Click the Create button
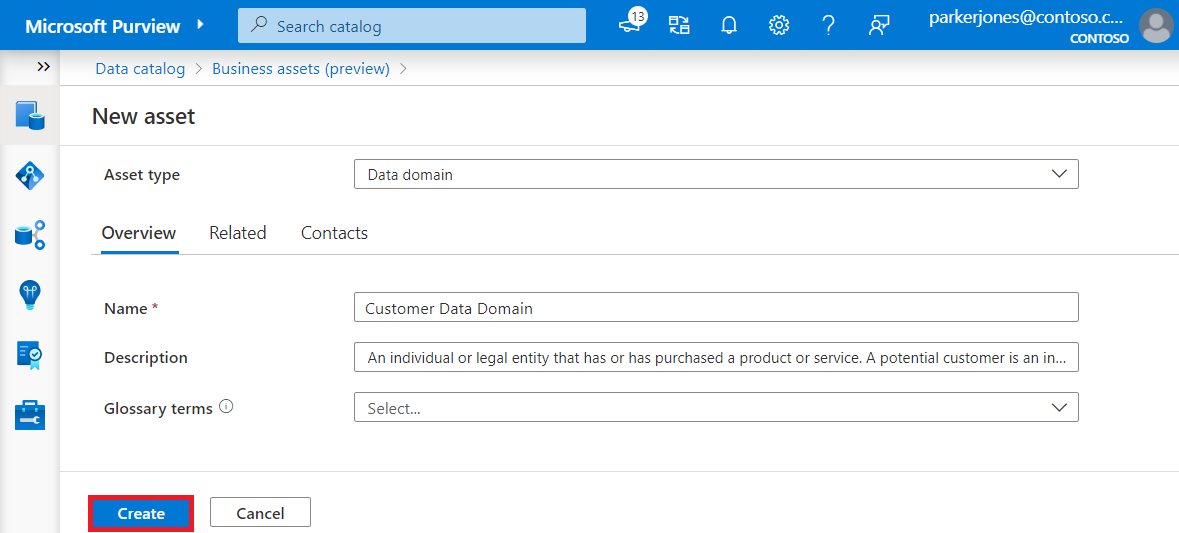 pyautogui.click(x=141, y=513)
